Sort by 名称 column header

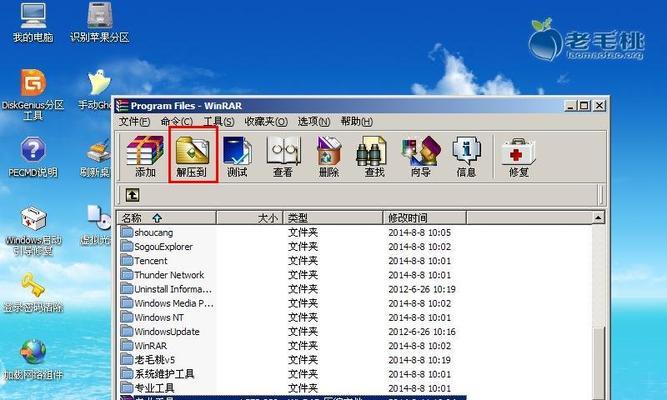[166, 218]
